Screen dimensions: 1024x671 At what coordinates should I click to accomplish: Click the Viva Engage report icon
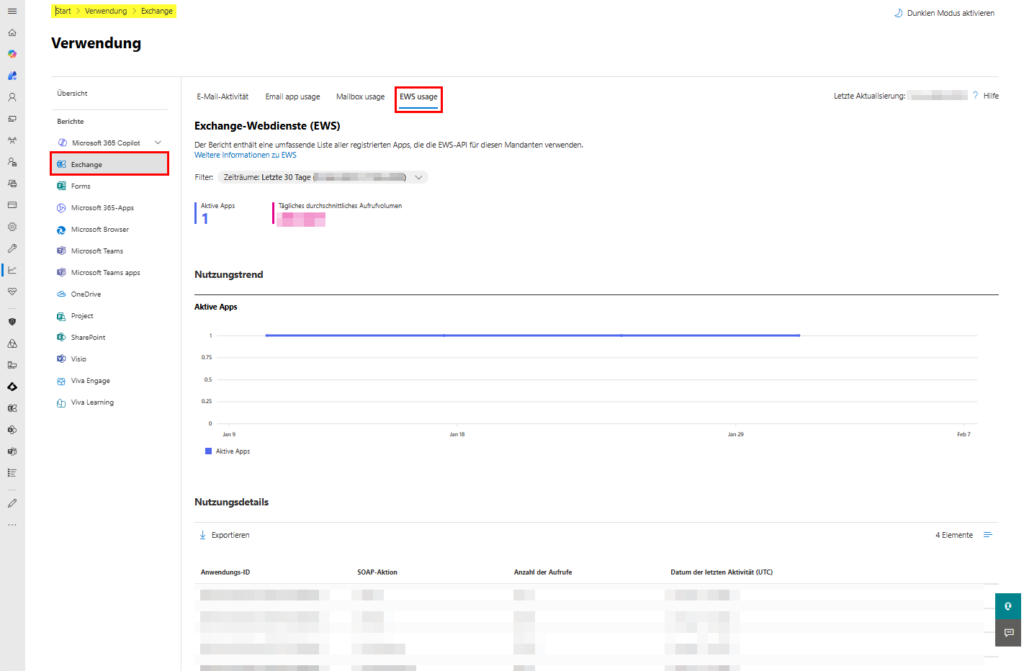tap(62, 381)
